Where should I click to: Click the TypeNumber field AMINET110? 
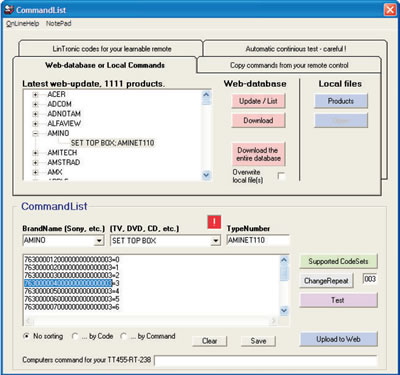click(258, 240)
